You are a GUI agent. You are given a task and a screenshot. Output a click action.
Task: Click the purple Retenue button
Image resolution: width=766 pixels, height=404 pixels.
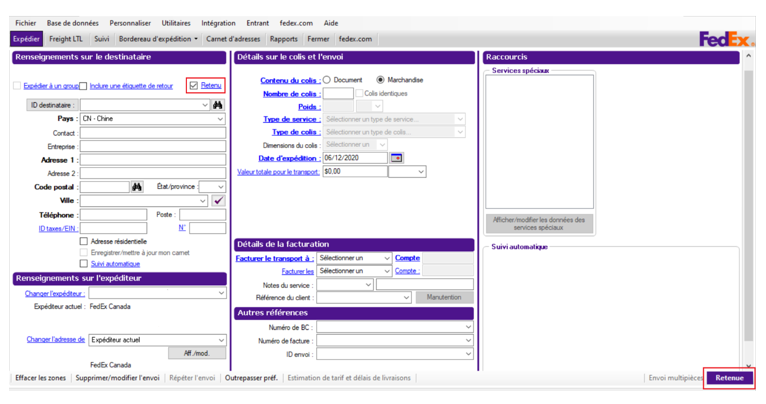pos(729,378)
